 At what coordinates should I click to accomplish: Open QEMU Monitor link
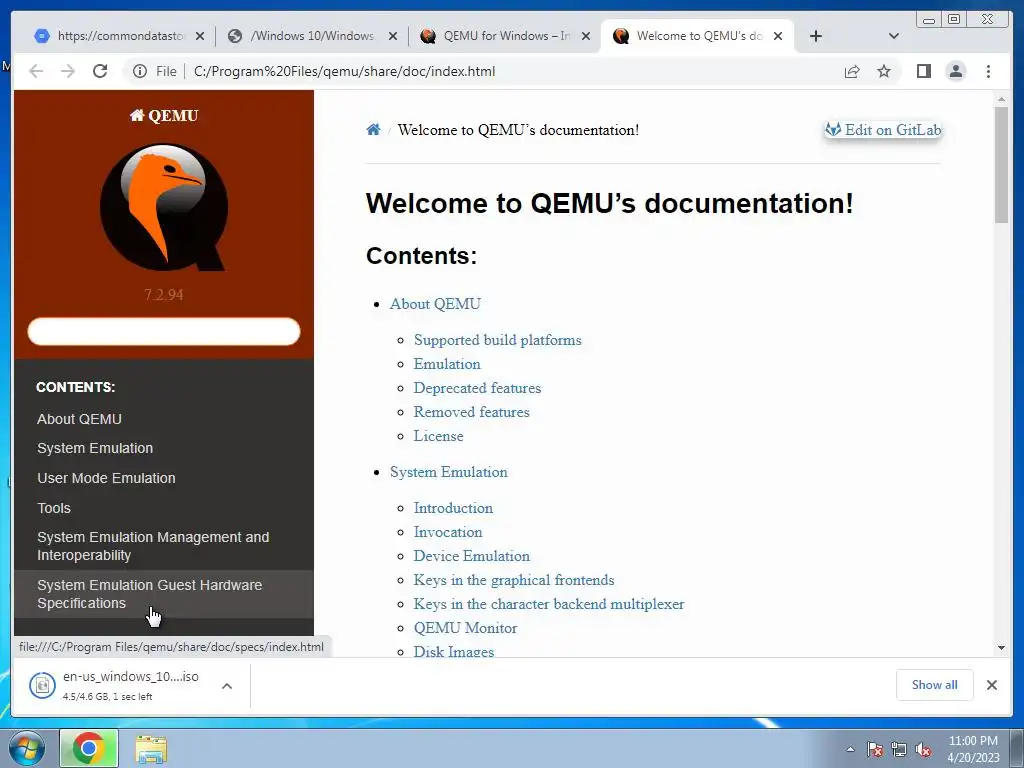pyautogui.click(x=466, y=628)
